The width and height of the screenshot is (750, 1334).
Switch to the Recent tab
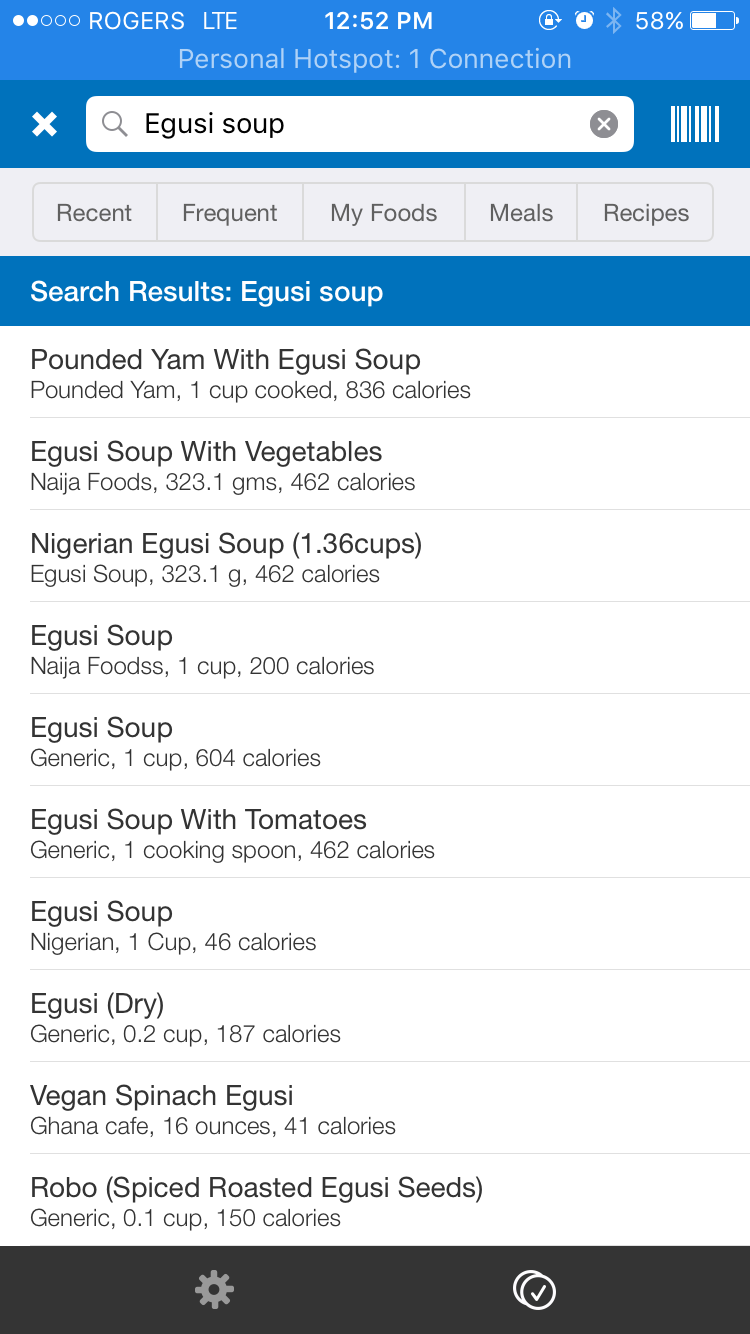[x=94, y=212]
